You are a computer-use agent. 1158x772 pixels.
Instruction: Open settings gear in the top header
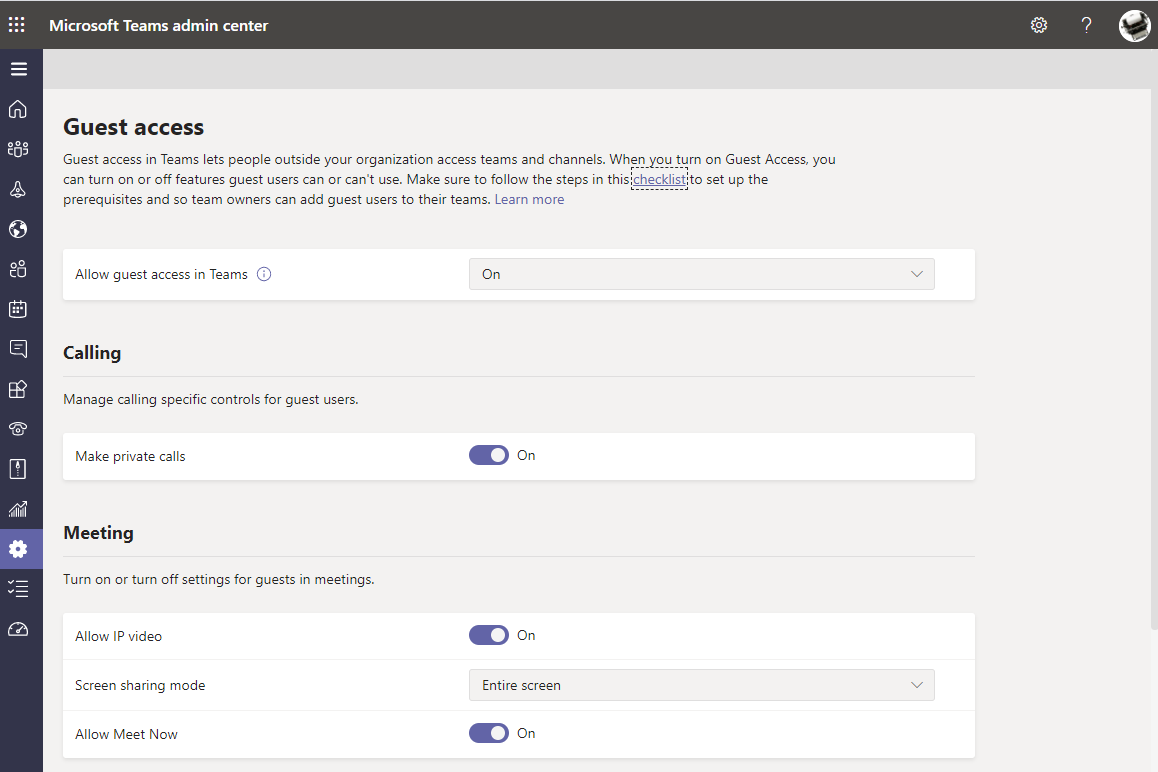tap(1039, 25)
